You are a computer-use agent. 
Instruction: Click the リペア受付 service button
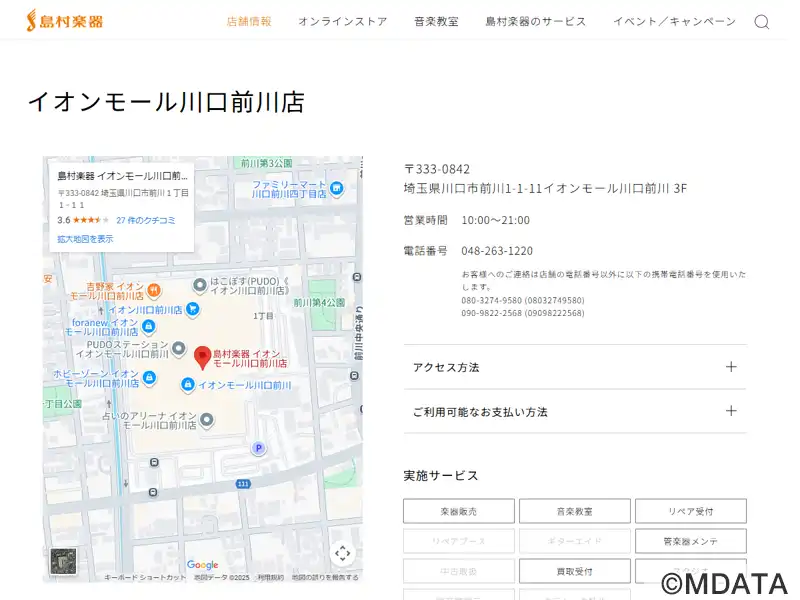[x=690, y=511]
